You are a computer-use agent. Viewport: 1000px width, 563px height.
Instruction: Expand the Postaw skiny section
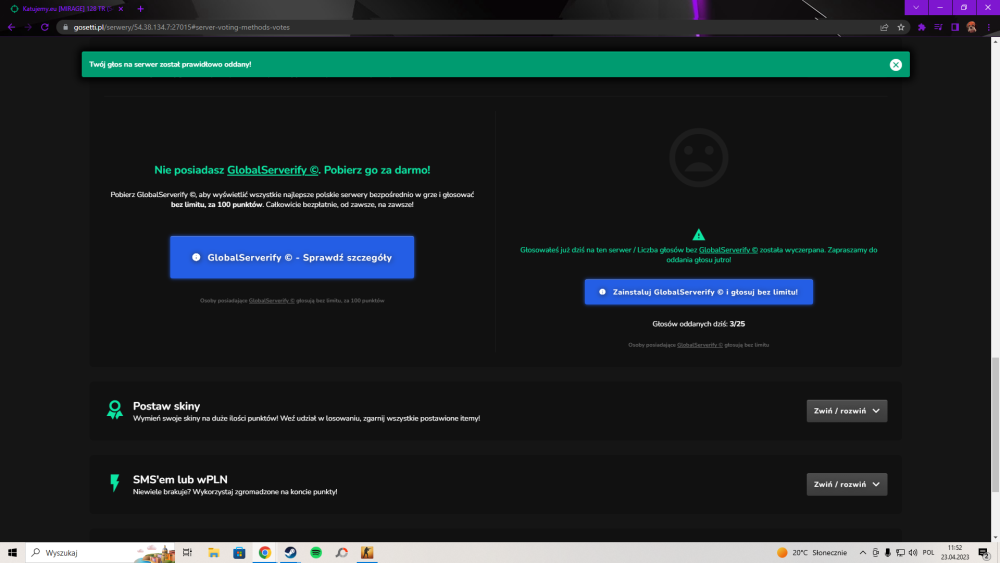coord(846,411)
